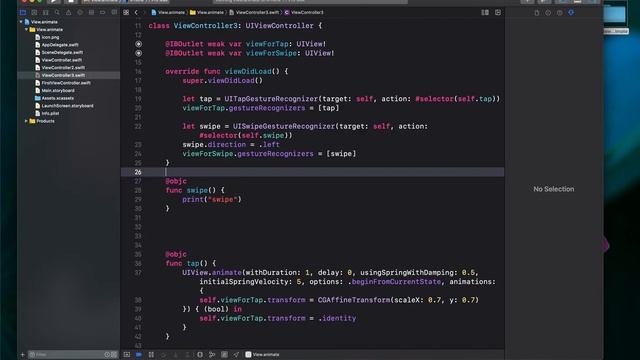Click 'CGAffineTransform' in the code
Screen dimensions: 640x360
[x=354, y=300]
